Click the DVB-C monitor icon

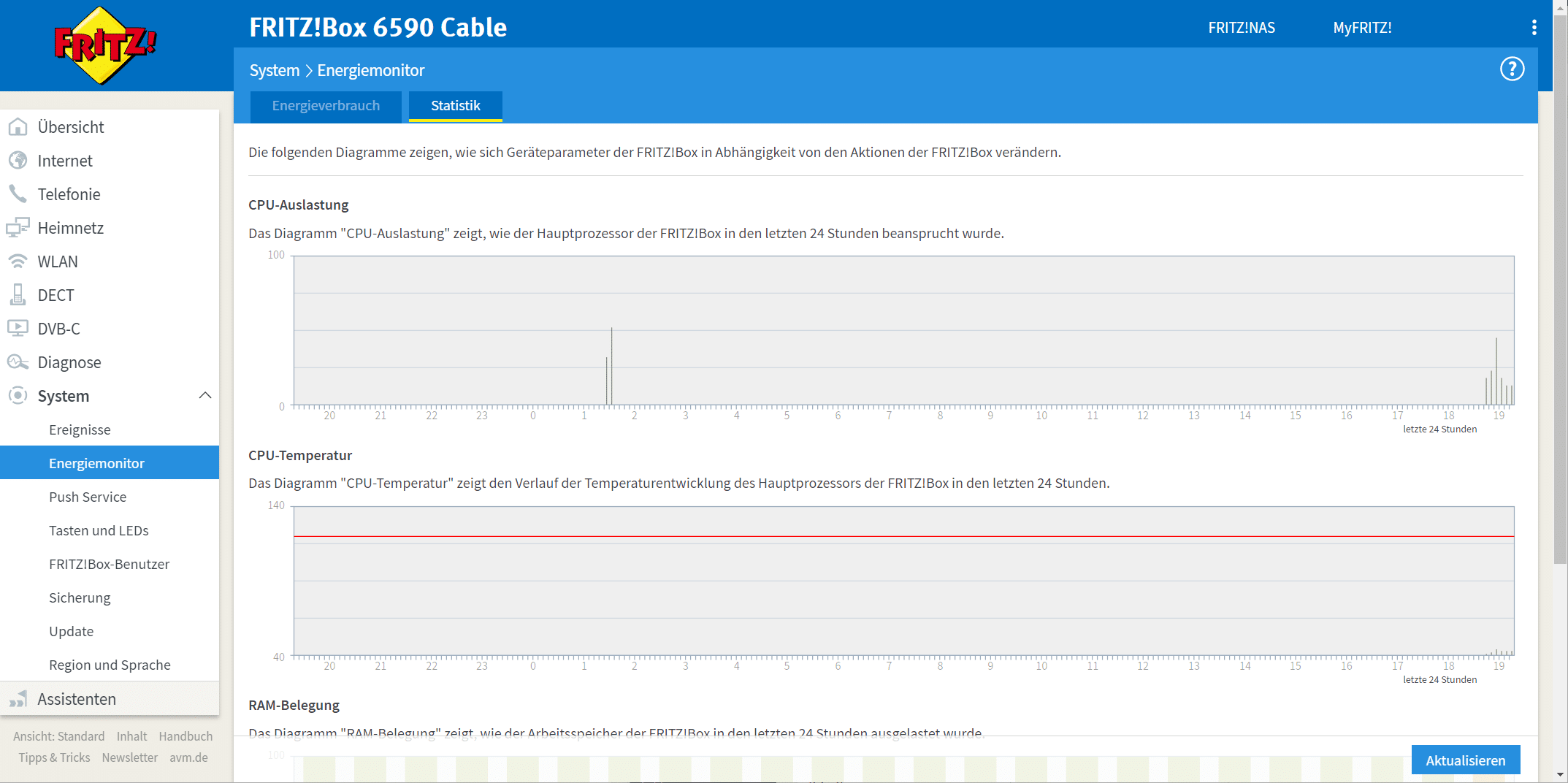18,329
